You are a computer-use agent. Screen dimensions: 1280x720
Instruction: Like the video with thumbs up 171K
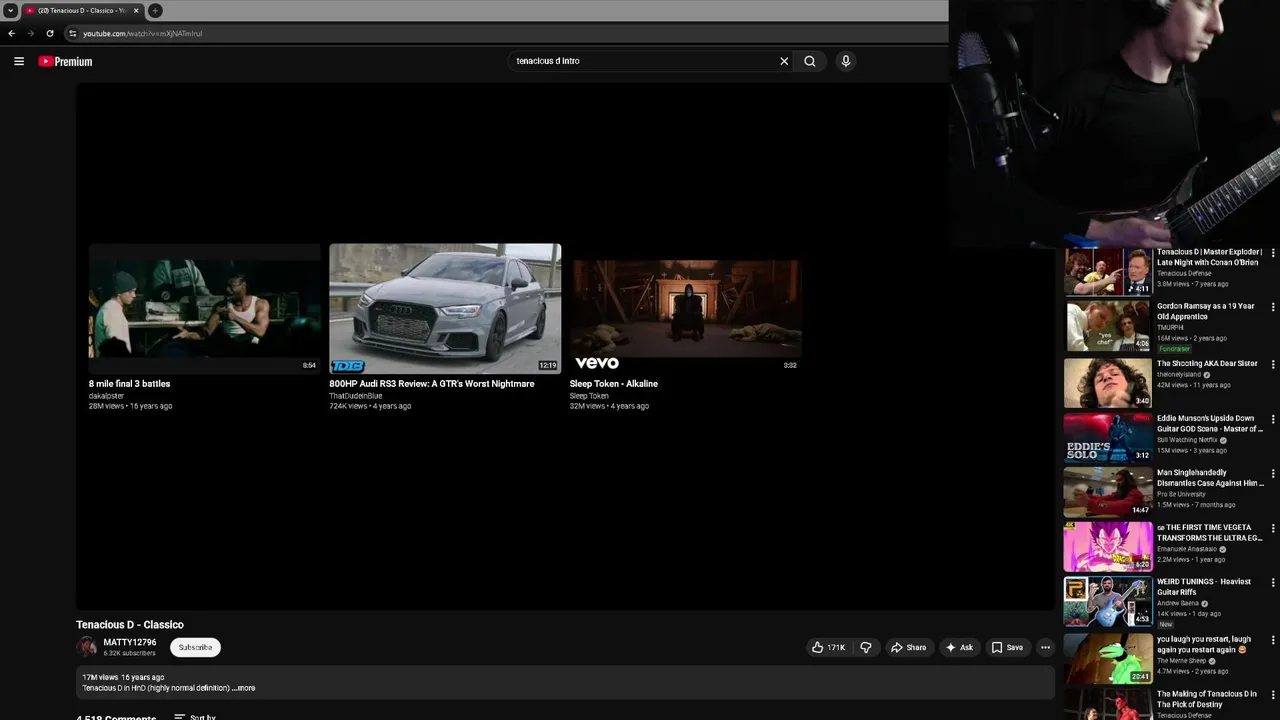pyautogui.click(x=828, y=647)
